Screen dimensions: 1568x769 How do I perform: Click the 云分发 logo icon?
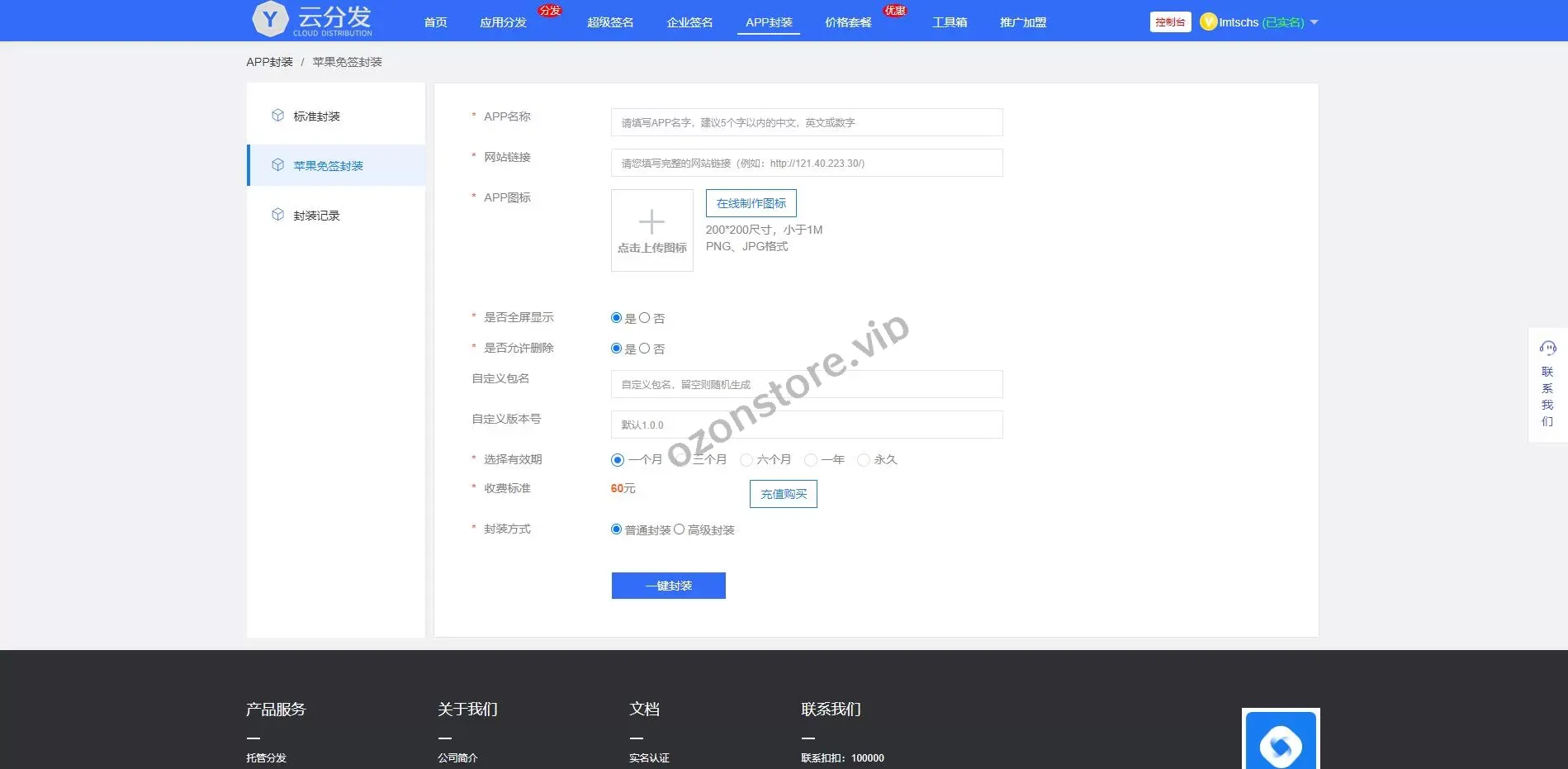(270, 19)
